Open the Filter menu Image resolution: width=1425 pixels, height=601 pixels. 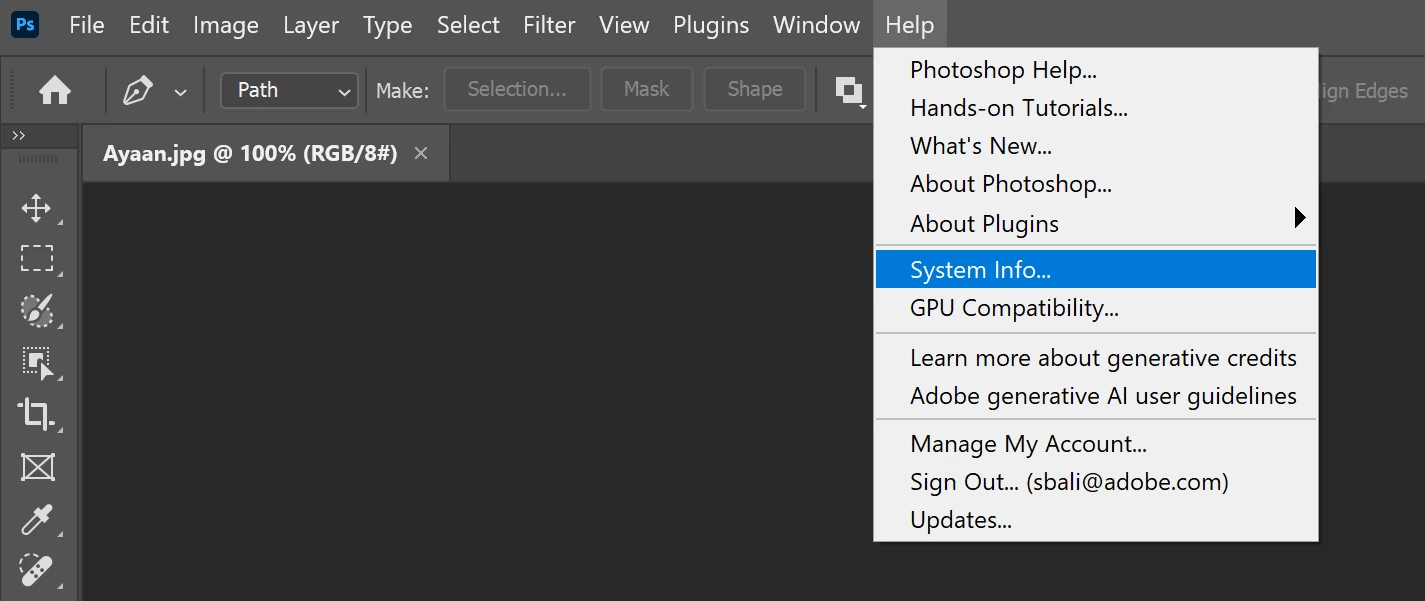point(550,25)
